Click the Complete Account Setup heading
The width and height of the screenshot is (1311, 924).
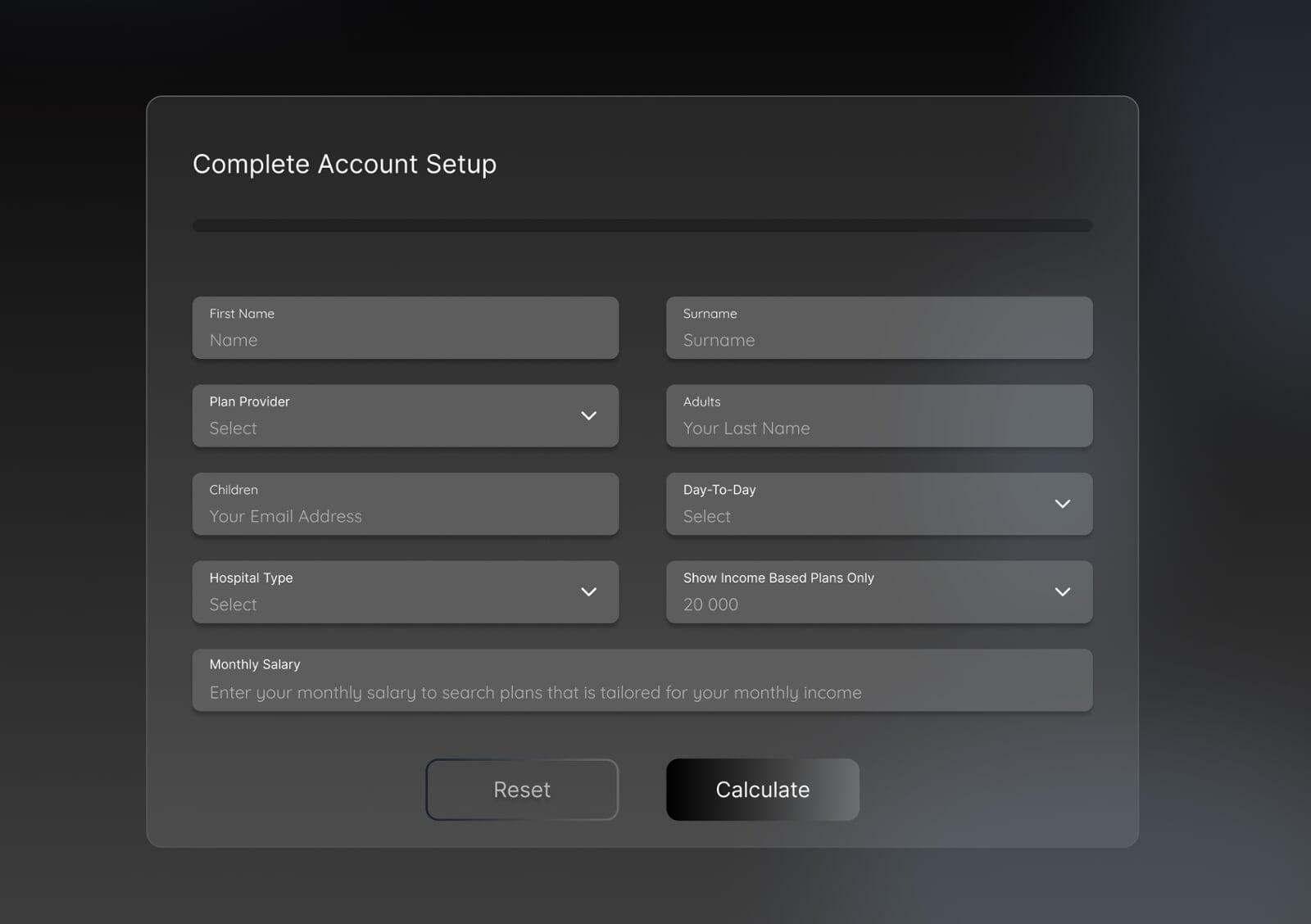coord(344,164)
